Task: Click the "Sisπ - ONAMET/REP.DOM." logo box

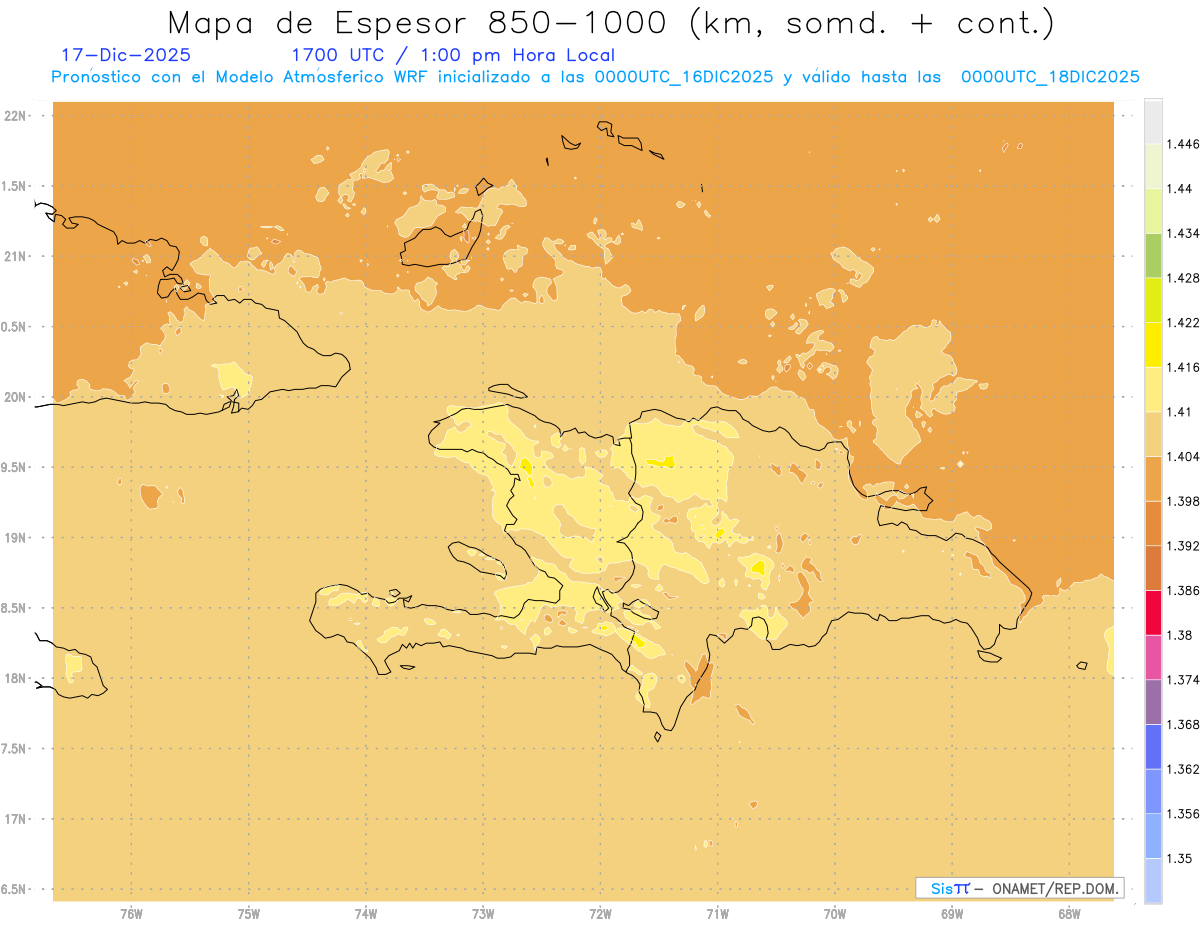Action: click(1019, 888)
